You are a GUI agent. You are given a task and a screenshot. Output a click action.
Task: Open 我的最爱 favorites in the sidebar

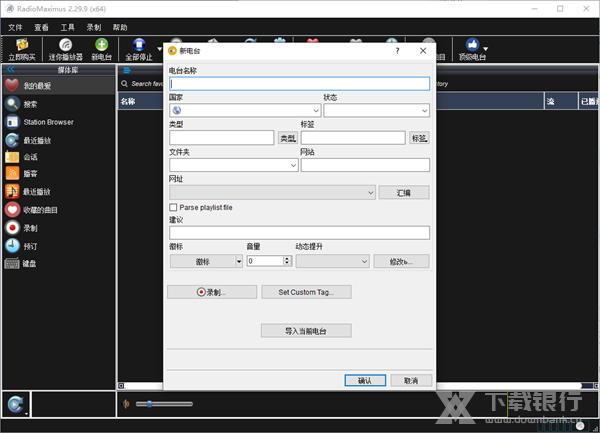tap(59, 86)
